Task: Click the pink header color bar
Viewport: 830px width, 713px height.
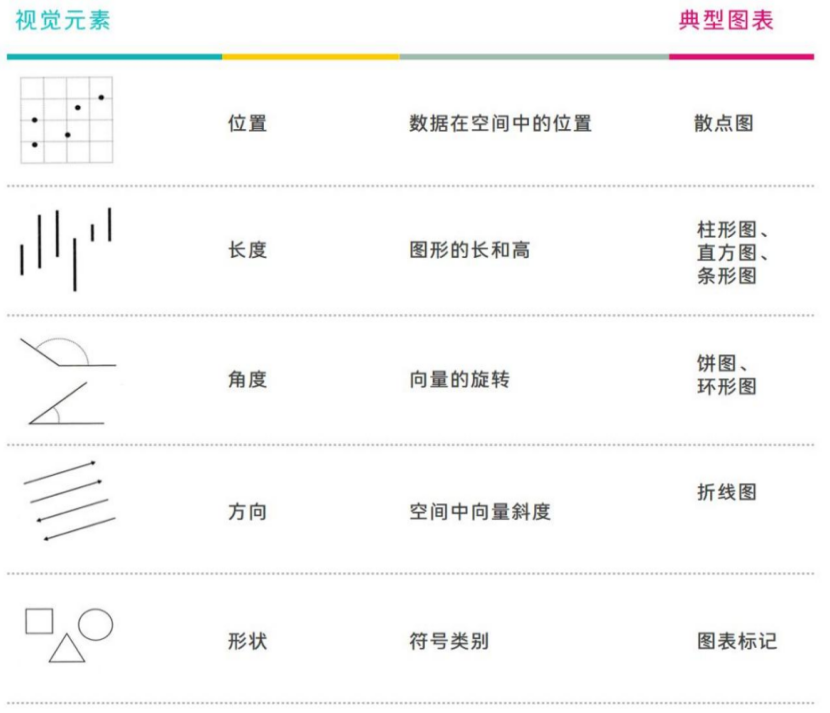Action: coord(741,56)
